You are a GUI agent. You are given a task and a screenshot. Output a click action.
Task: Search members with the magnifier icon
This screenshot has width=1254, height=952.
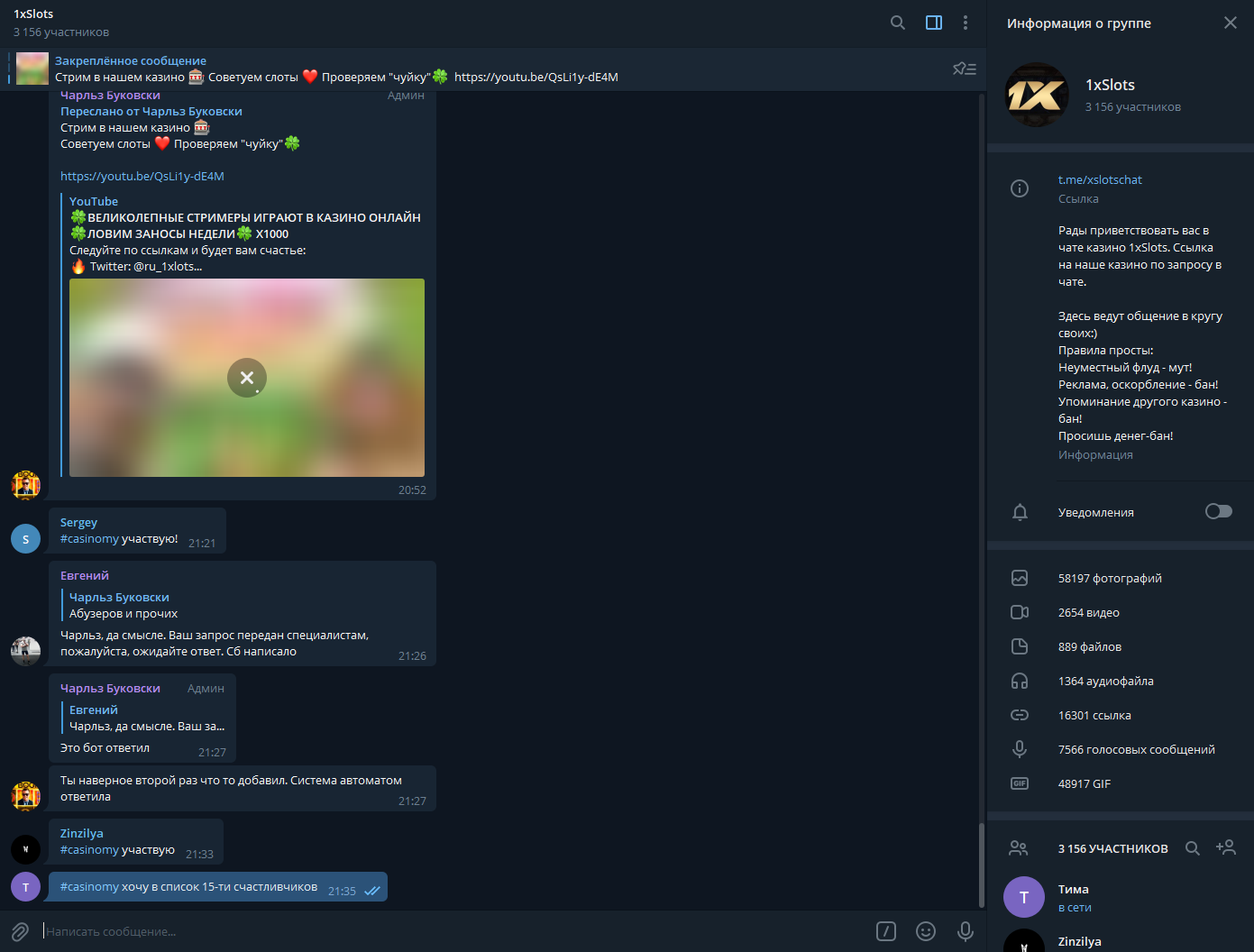(x=1193, y=848)
